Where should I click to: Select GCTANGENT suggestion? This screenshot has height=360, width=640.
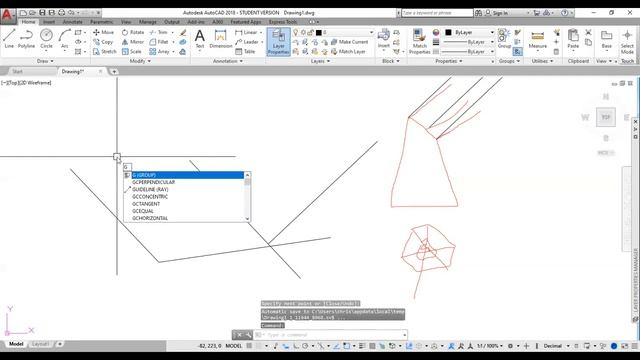click(x=184, y=204)
